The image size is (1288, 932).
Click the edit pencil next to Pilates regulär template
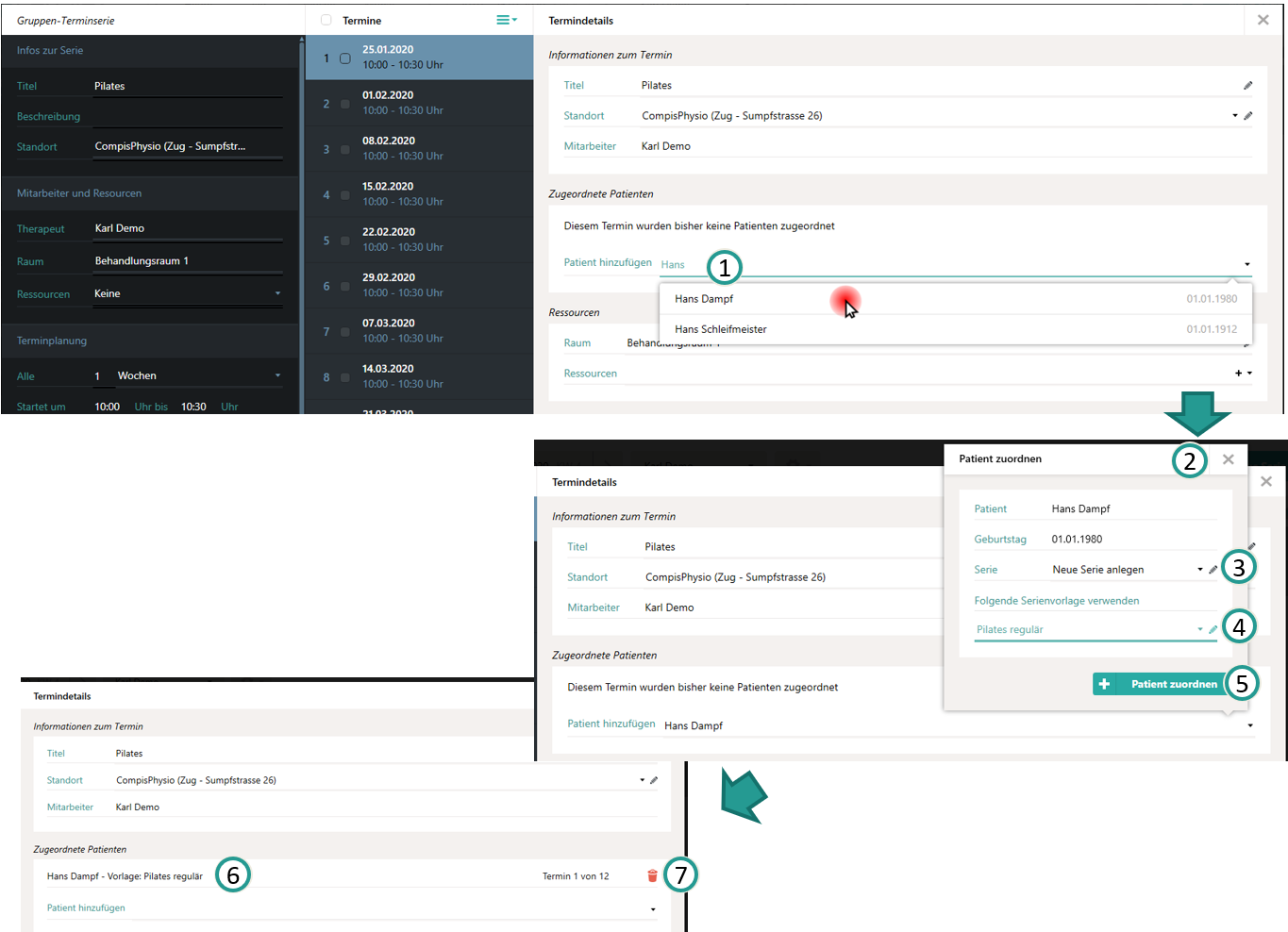pyautogui.click(x=1213, y=629)
